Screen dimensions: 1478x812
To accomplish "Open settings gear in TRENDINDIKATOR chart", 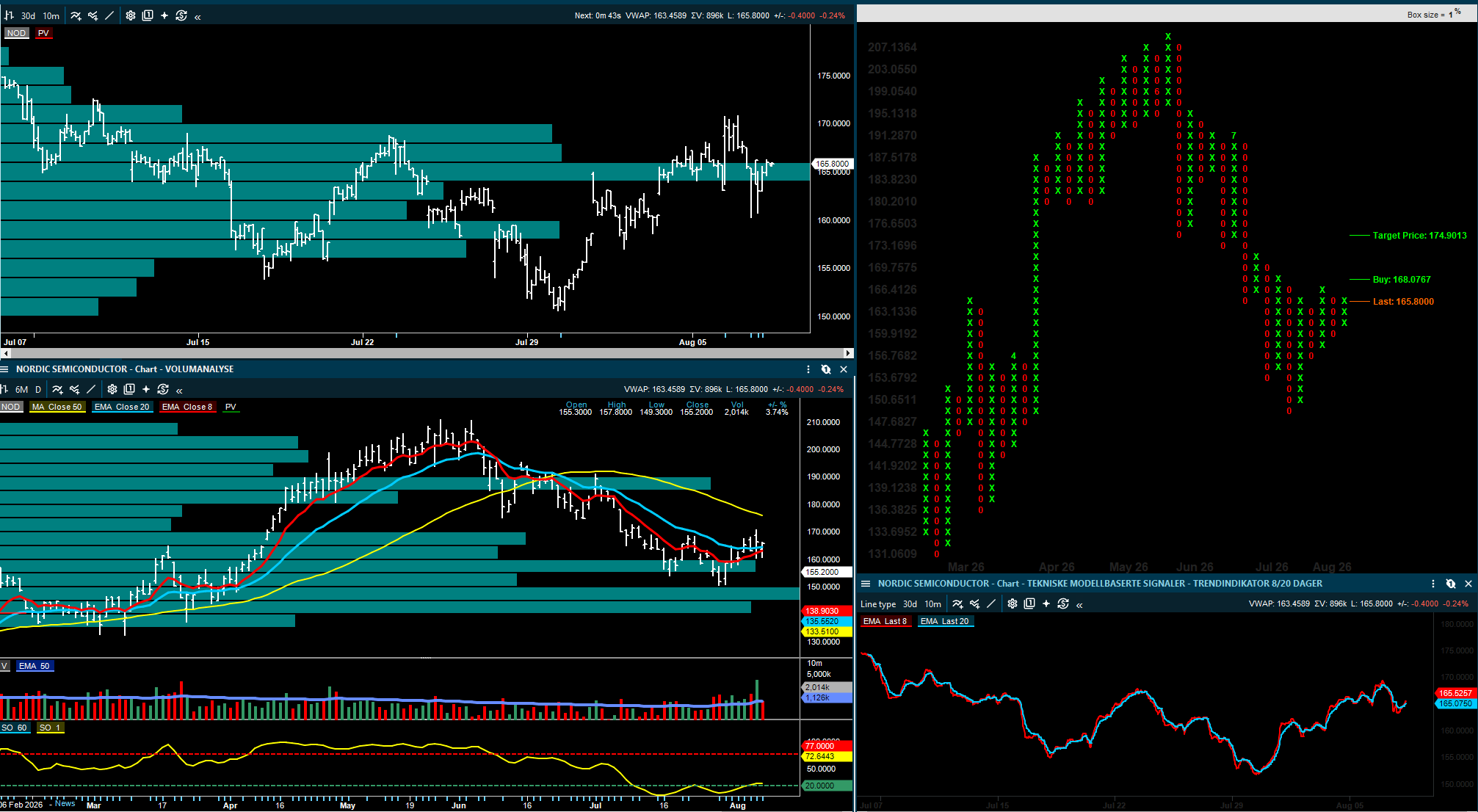I will (x=1012, y=604).
